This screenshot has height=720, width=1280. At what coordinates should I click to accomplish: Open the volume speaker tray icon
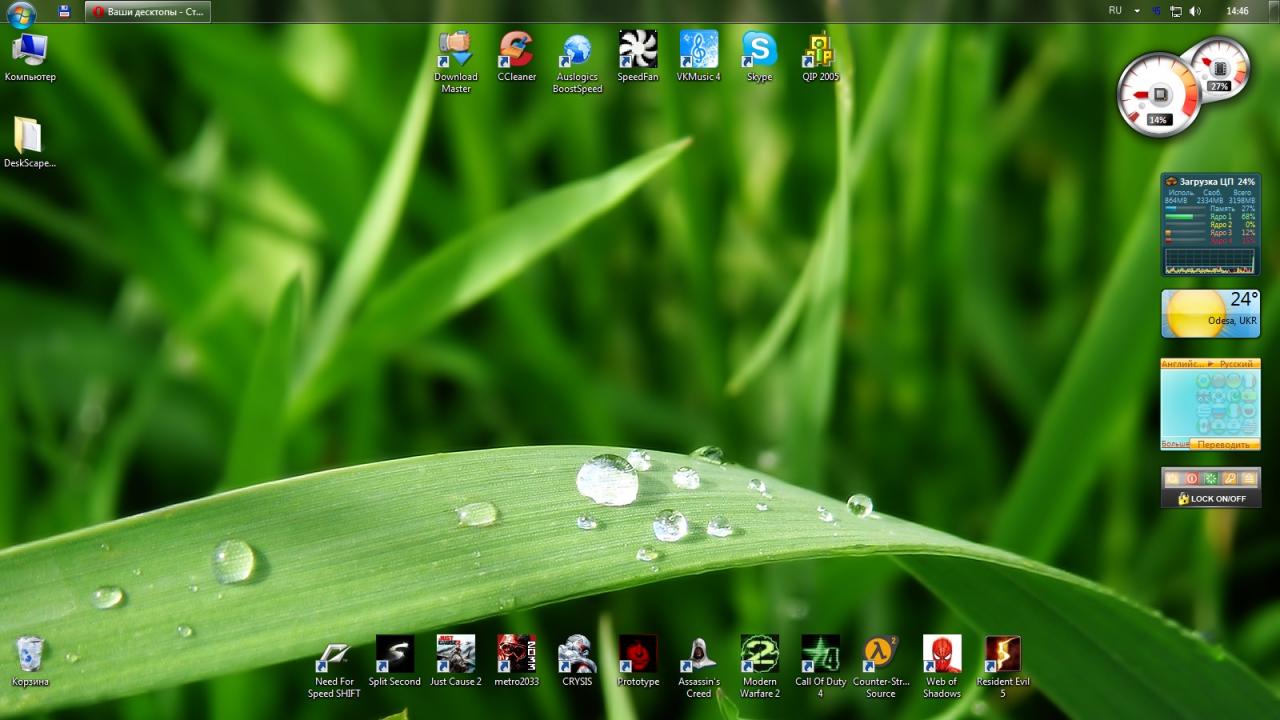(x=1195, y=11)
